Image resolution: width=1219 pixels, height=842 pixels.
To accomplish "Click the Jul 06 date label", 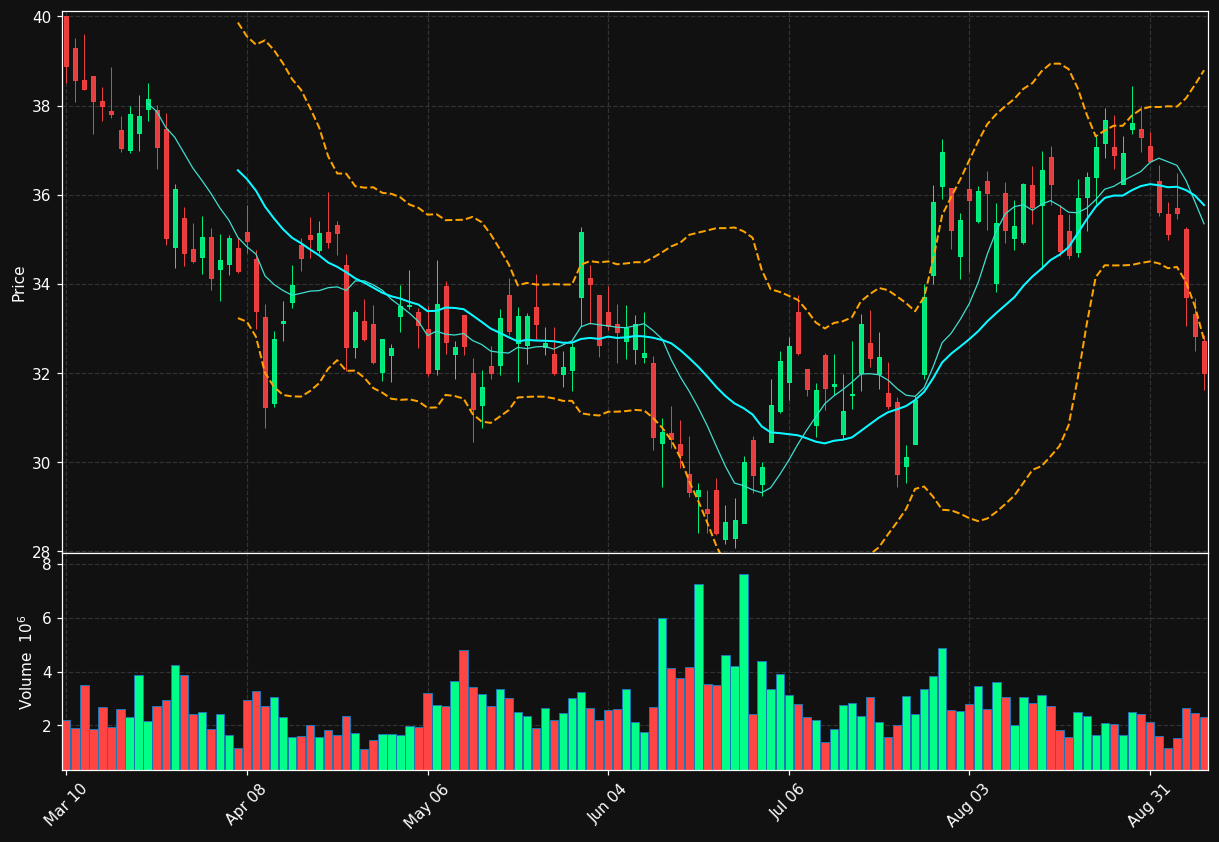I will (x=787, y=804).
